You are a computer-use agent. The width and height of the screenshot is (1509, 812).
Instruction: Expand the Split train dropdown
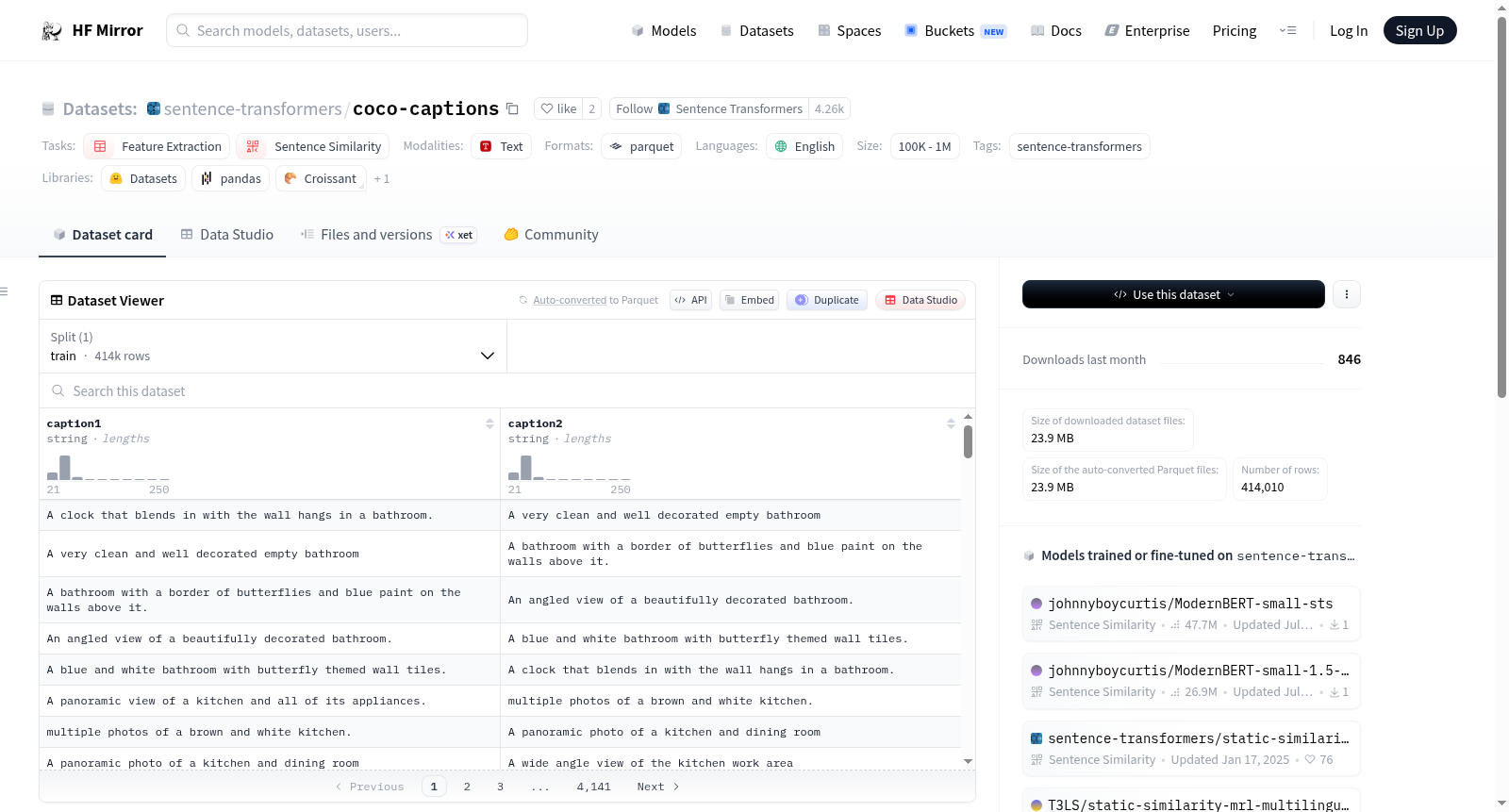click(x=273, y=346)
